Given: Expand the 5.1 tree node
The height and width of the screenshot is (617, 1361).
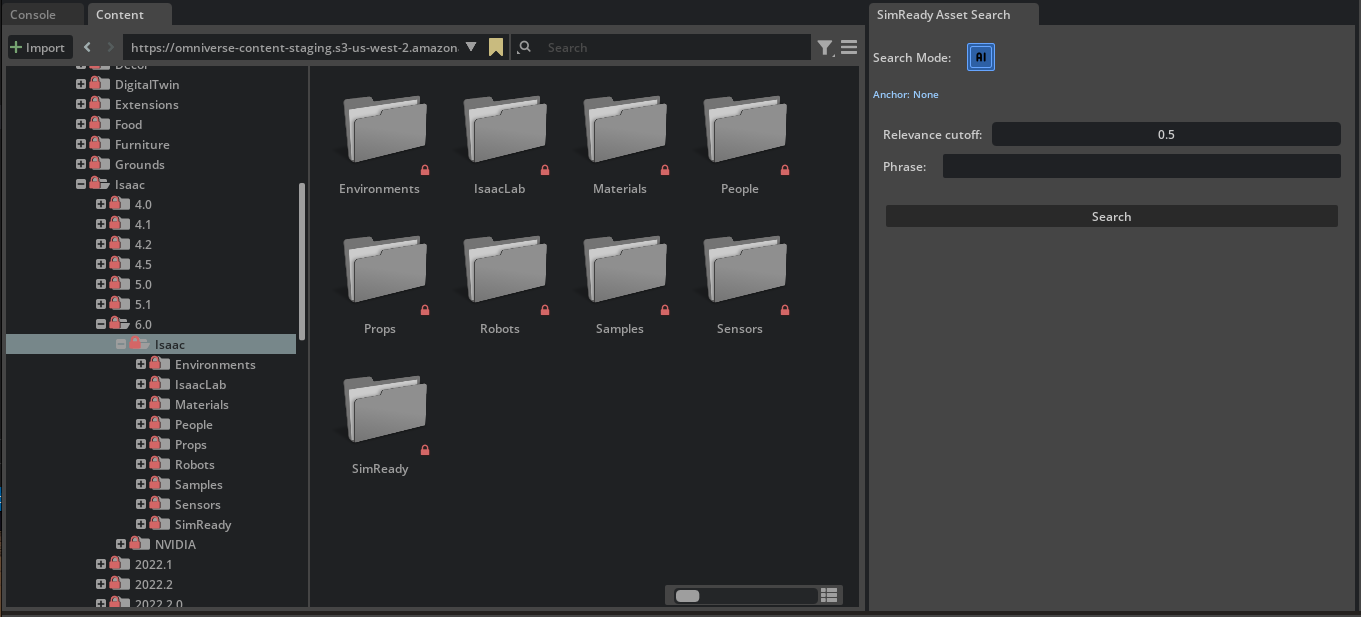Looking at the screenshot, I should click(101, 304).
